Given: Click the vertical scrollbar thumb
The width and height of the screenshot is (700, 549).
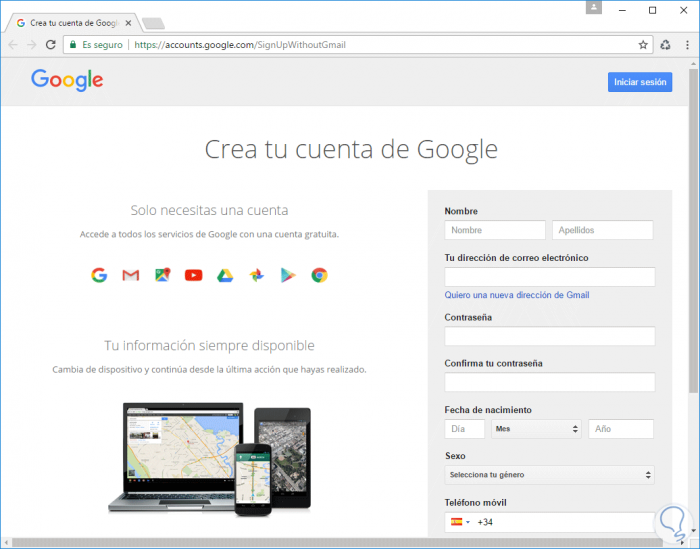Looking at the screenshot, I should pyautogui.click(x=693, y=231).
